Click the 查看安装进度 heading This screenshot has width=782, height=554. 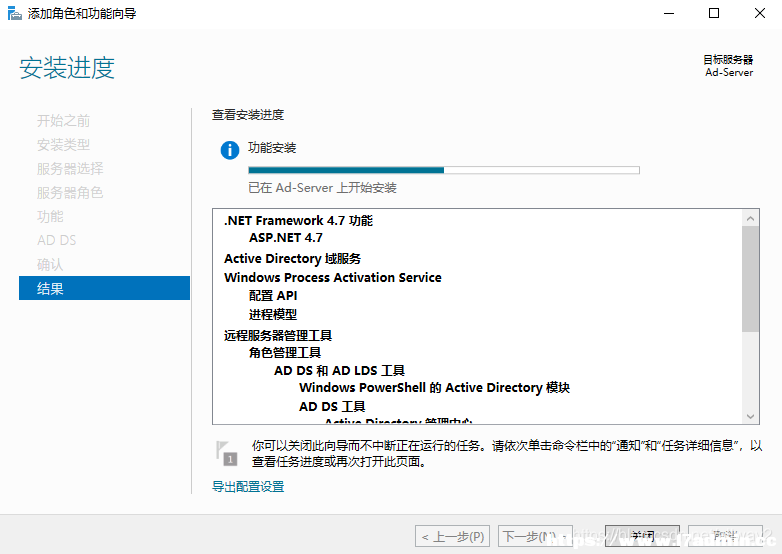coord(248,115)
